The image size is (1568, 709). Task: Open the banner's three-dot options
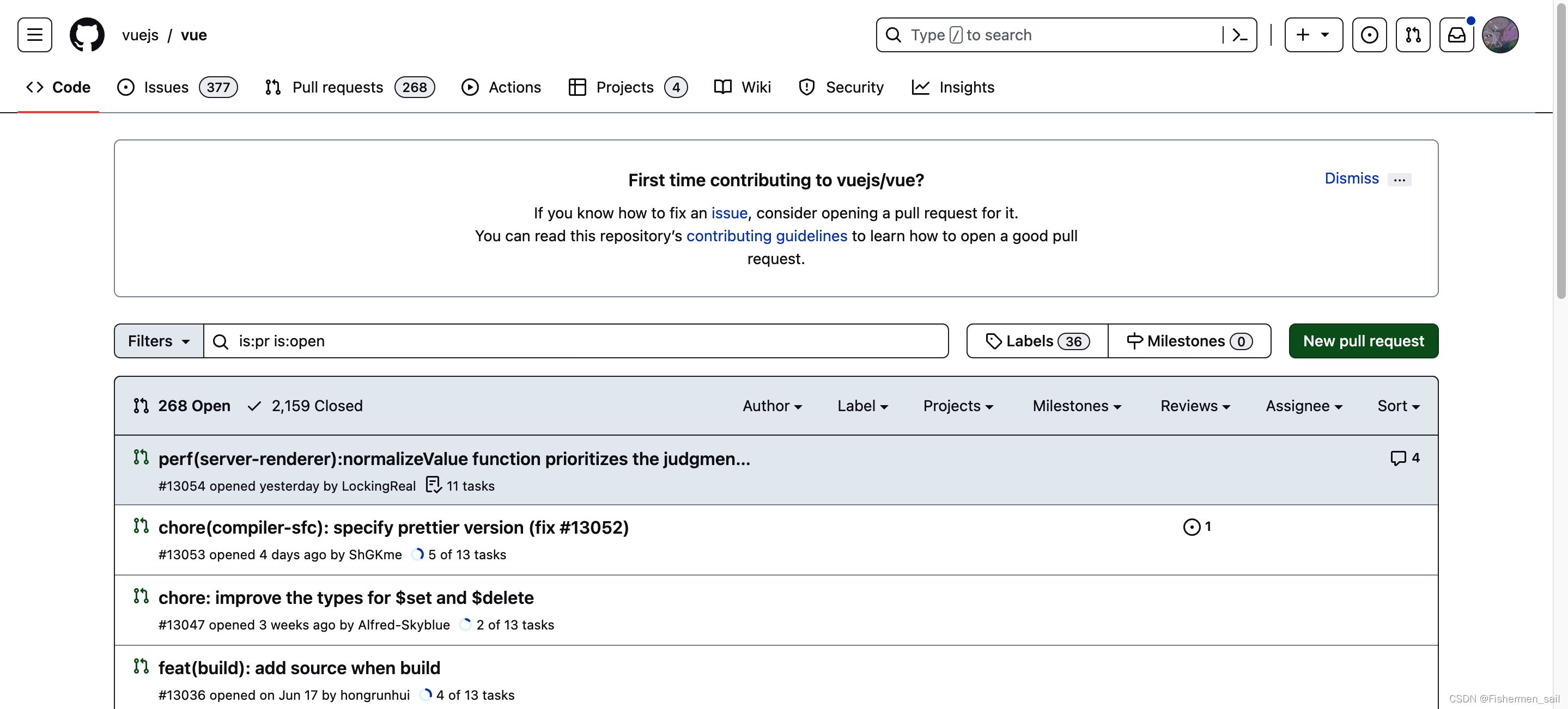pyautogui.click(x=1399, y=180)
